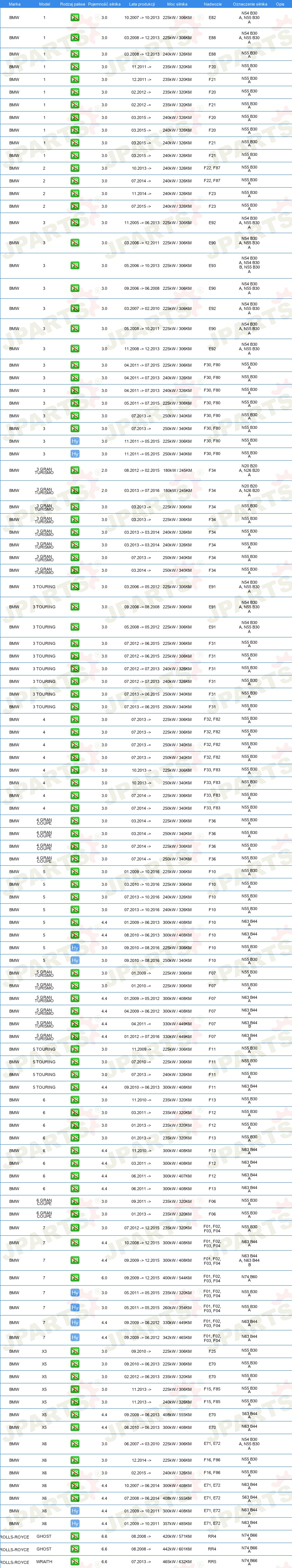Select the power cell 357kW / 485KM

tap(177, 1524)
